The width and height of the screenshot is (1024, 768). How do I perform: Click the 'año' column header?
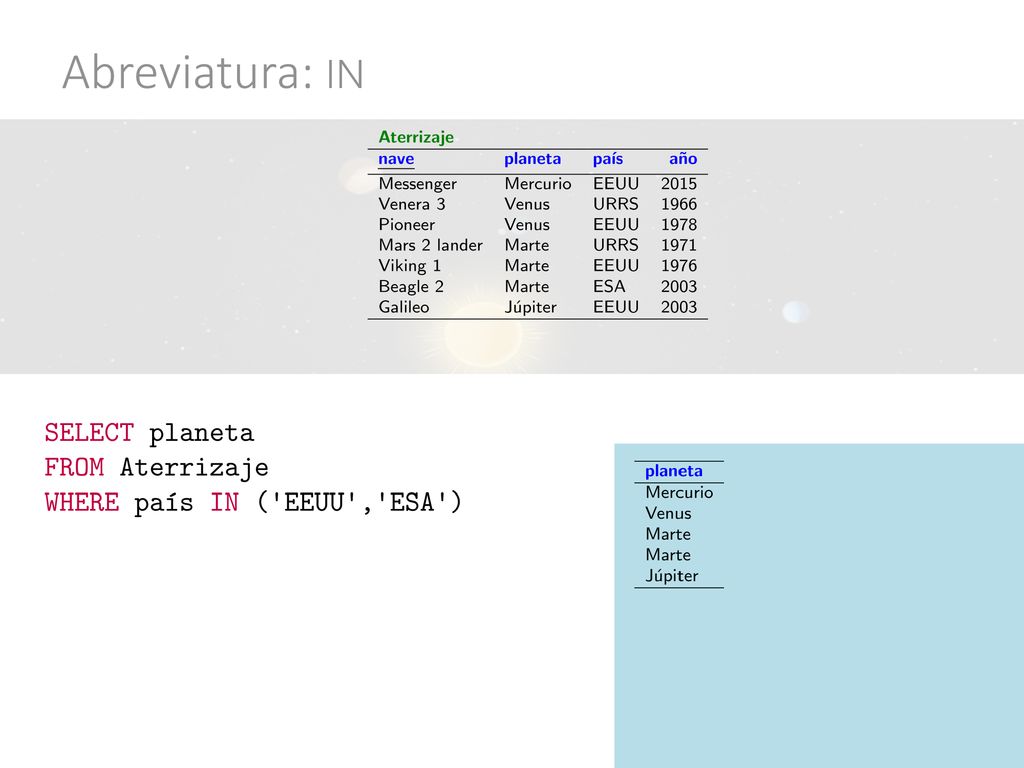click(x=682, y=159)
